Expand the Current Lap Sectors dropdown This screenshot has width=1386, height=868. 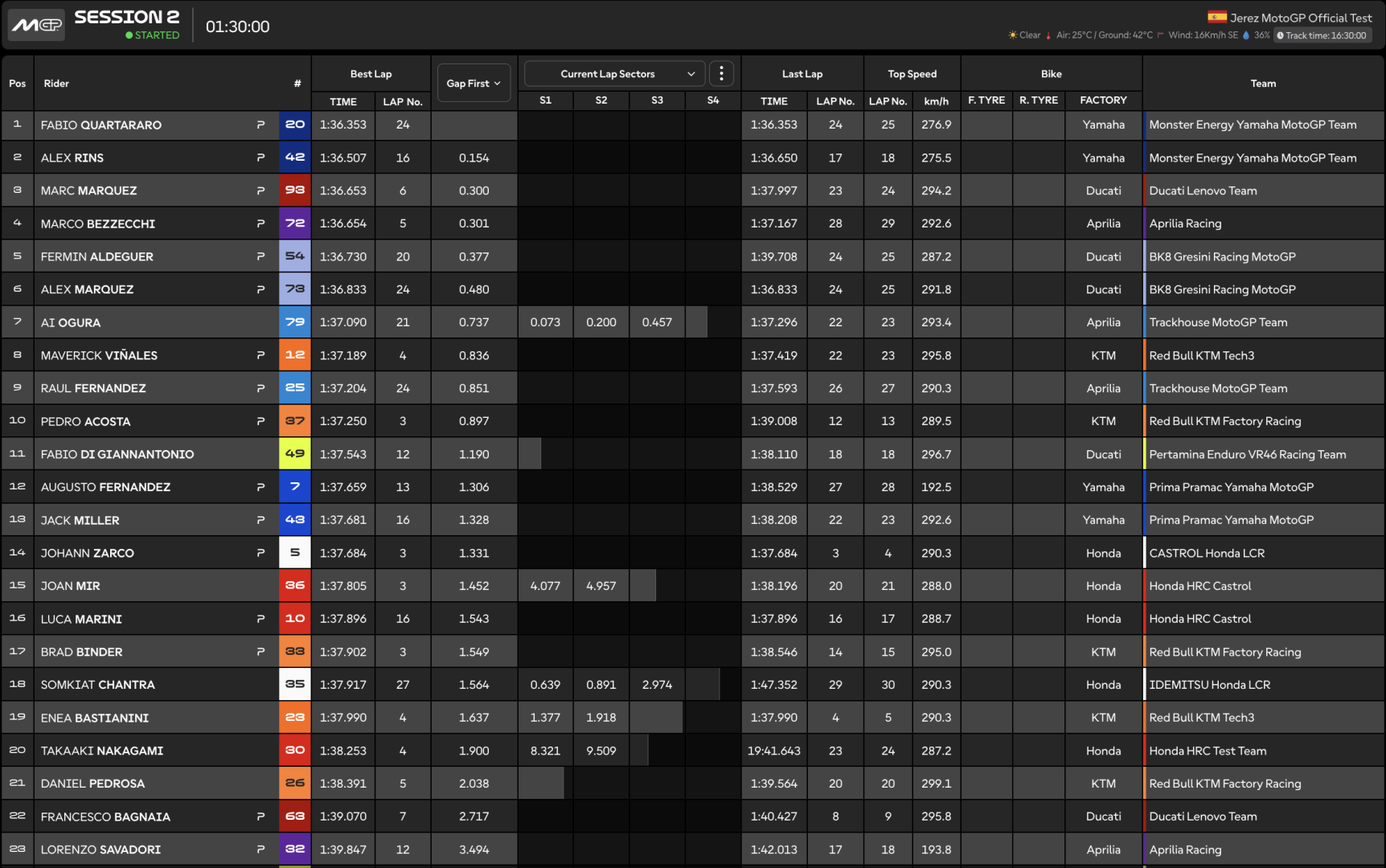point(615,74)
